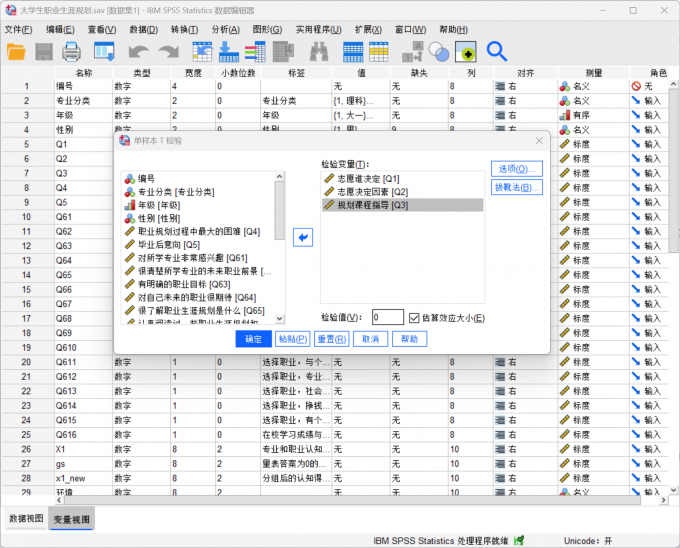Click the 测量 column header
Viewport: 680px width, 548px height.
(x=594, y=73)
